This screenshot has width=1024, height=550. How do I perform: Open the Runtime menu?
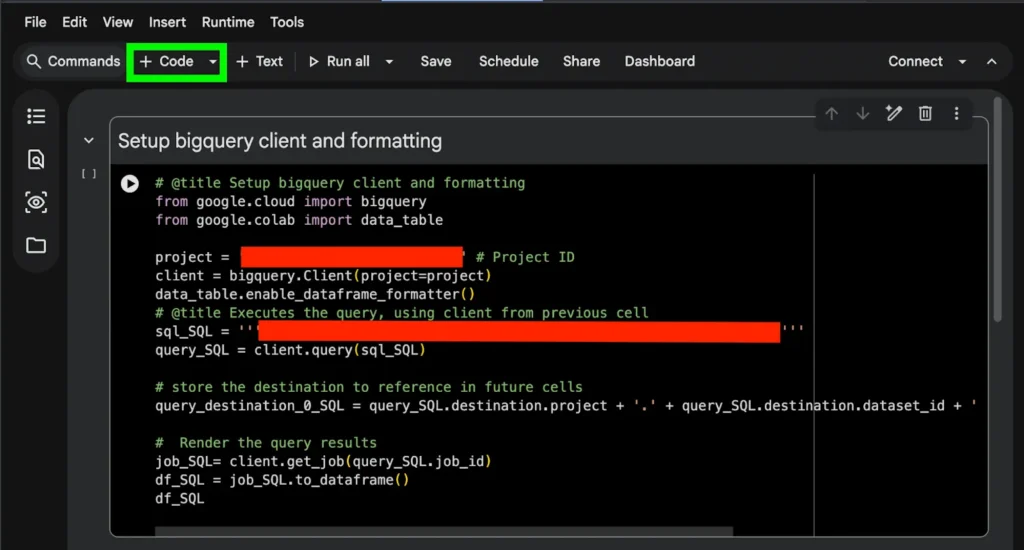pyautogui.click(x=228, y=22)
